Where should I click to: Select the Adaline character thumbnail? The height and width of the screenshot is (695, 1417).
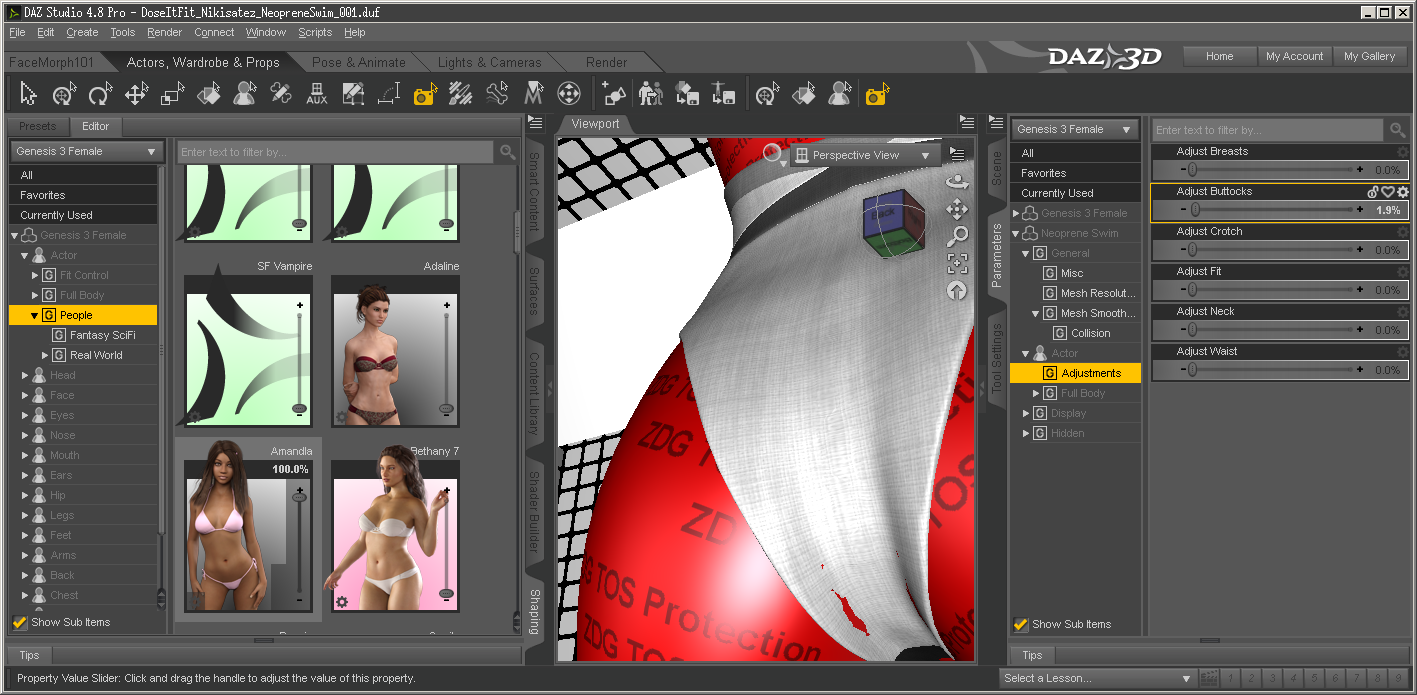[396, 350]
